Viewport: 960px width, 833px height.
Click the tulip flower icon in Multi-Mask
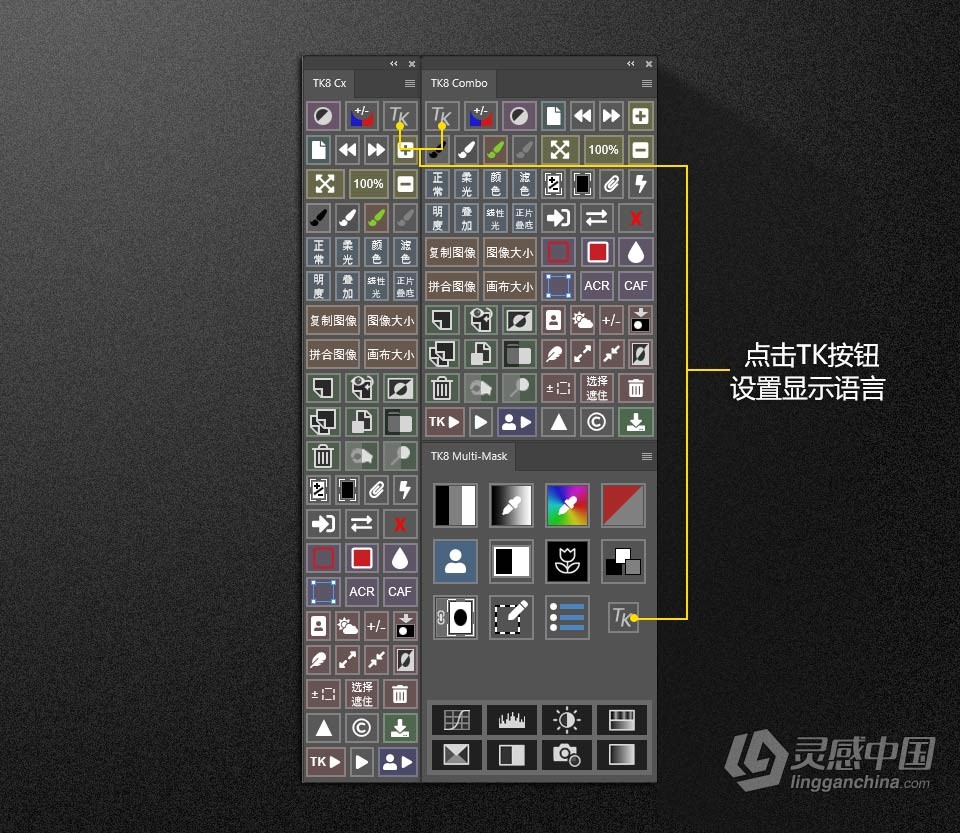coord(567,561)
